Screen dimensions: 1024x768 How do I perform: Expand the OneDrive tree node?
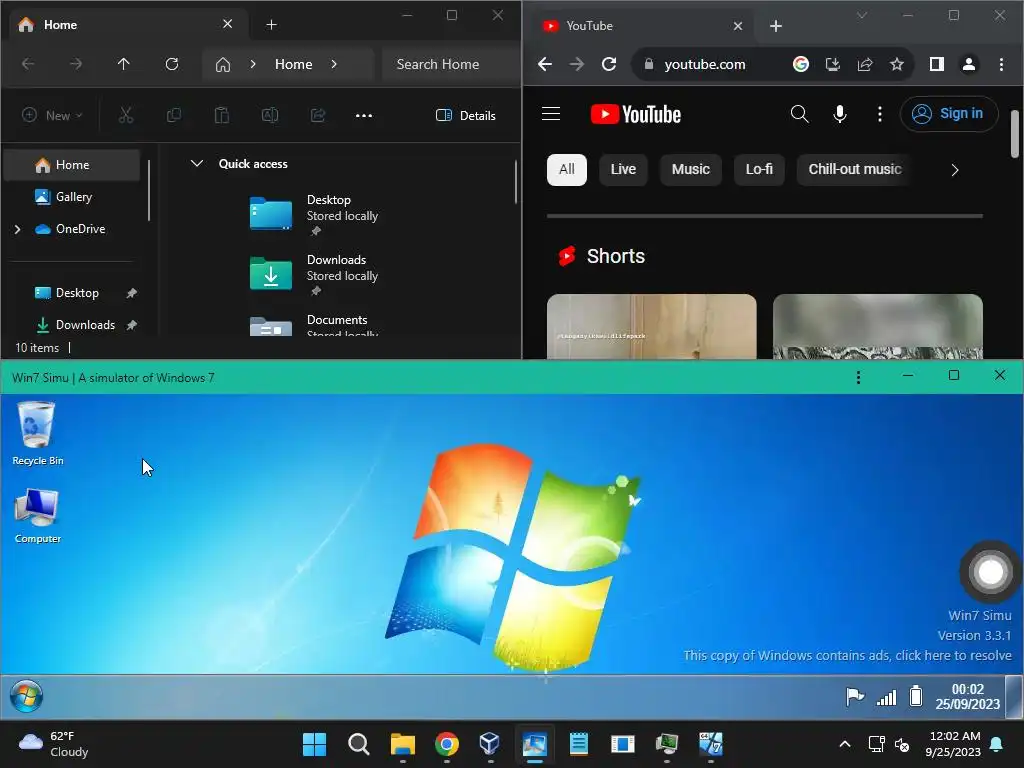[x=18, y=229]
